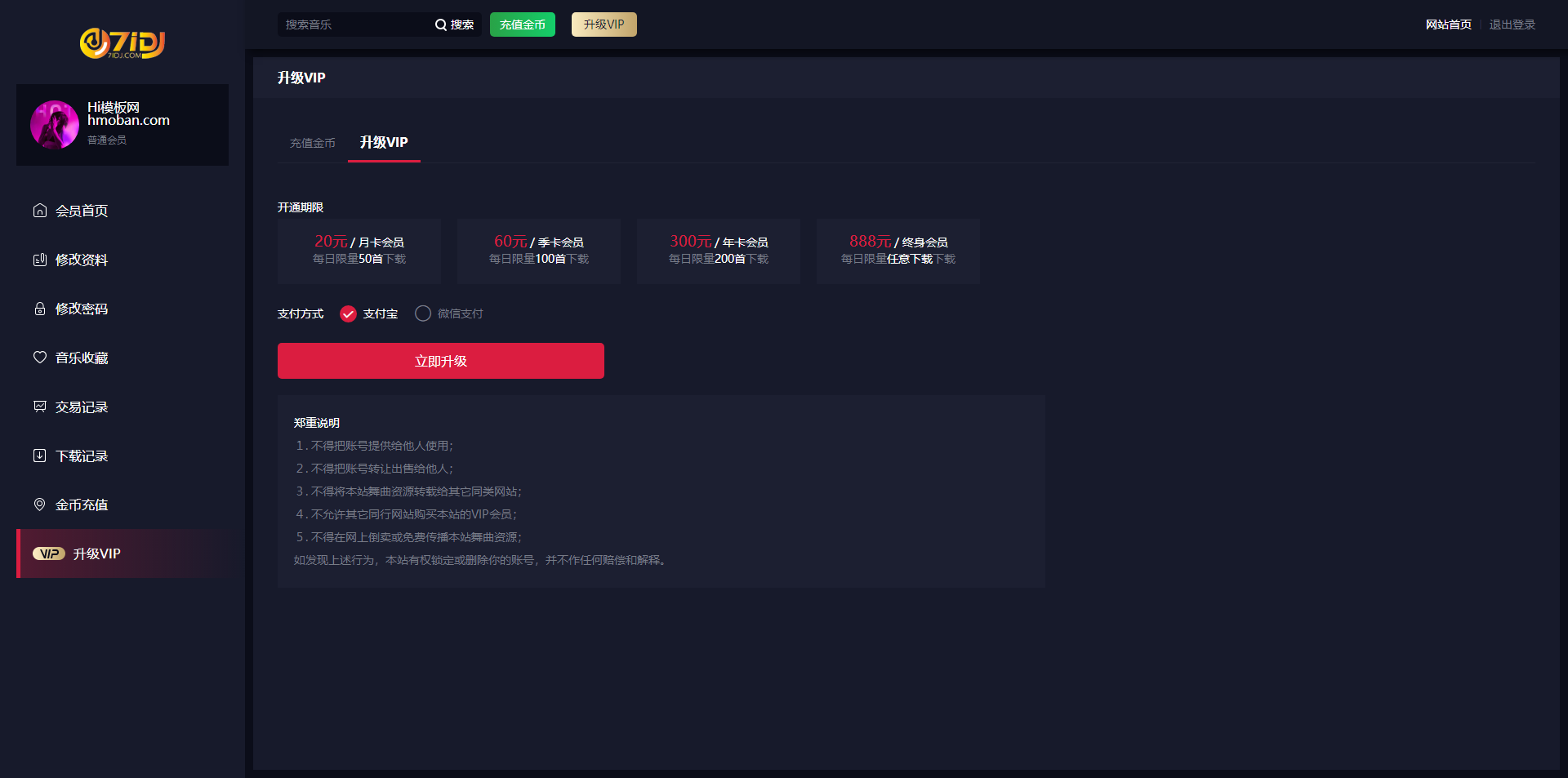This screenshot has width=1568, height=778.
Task: Click the green 充值金币 top button
Action: pos(523,24)
